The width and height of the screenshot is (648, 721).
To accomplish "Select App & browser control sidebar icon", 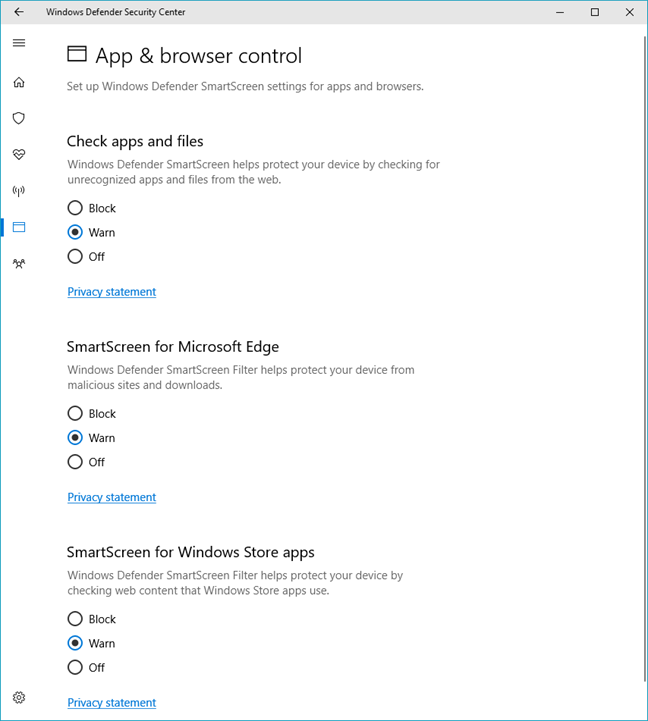I will click(19, 227).
